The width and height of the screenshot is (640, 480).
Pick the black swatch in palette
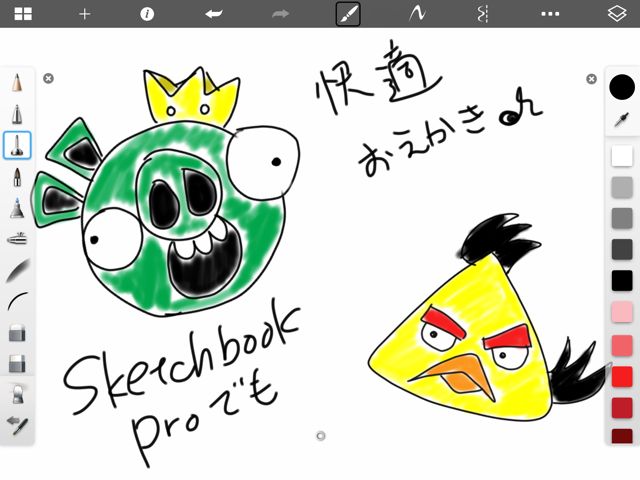[x=622, y=281]
